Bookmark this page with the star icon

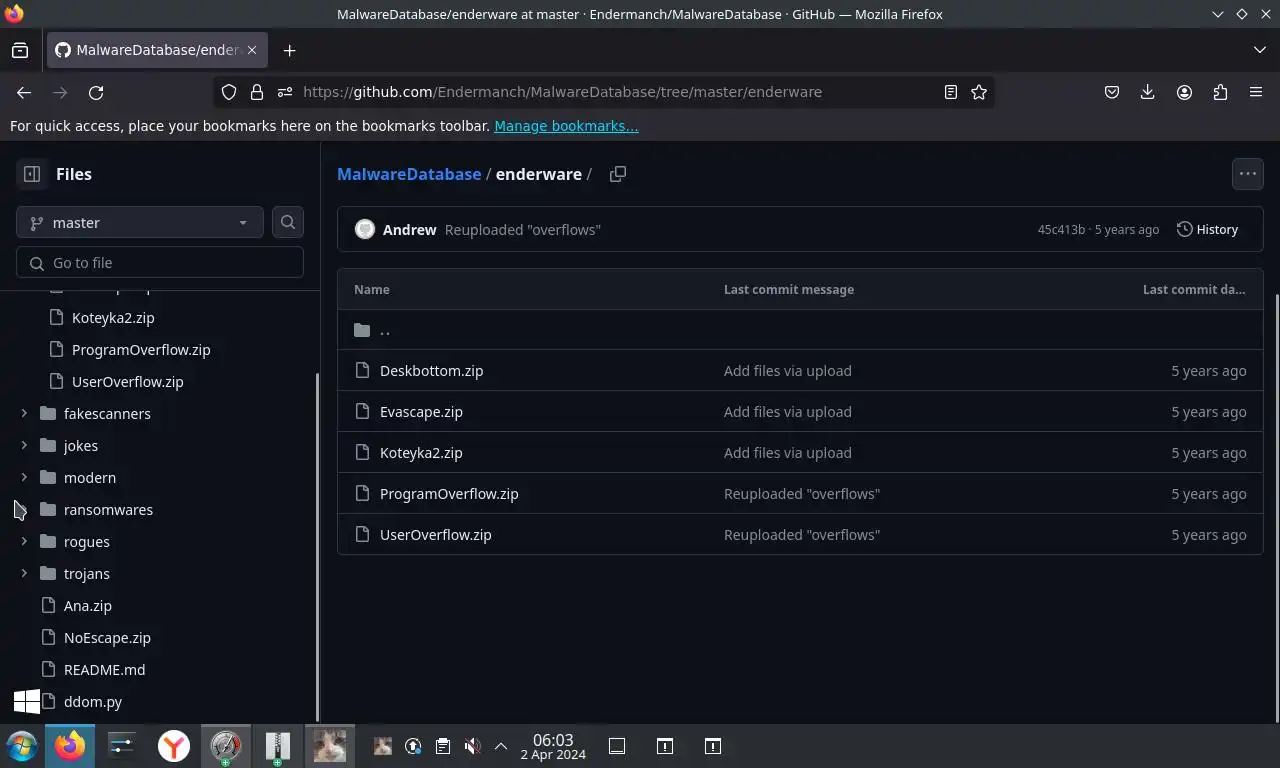click(x=979, y=92)
